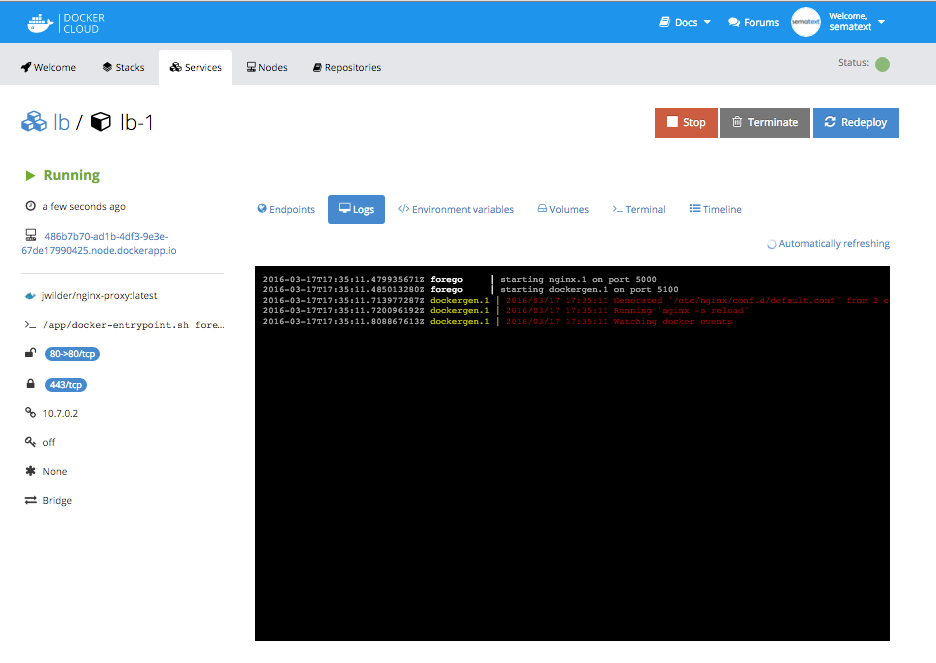The height and width of the screenshot is (663, 936).
Task: Stop the lb-1 container
Action: (686, 123)
